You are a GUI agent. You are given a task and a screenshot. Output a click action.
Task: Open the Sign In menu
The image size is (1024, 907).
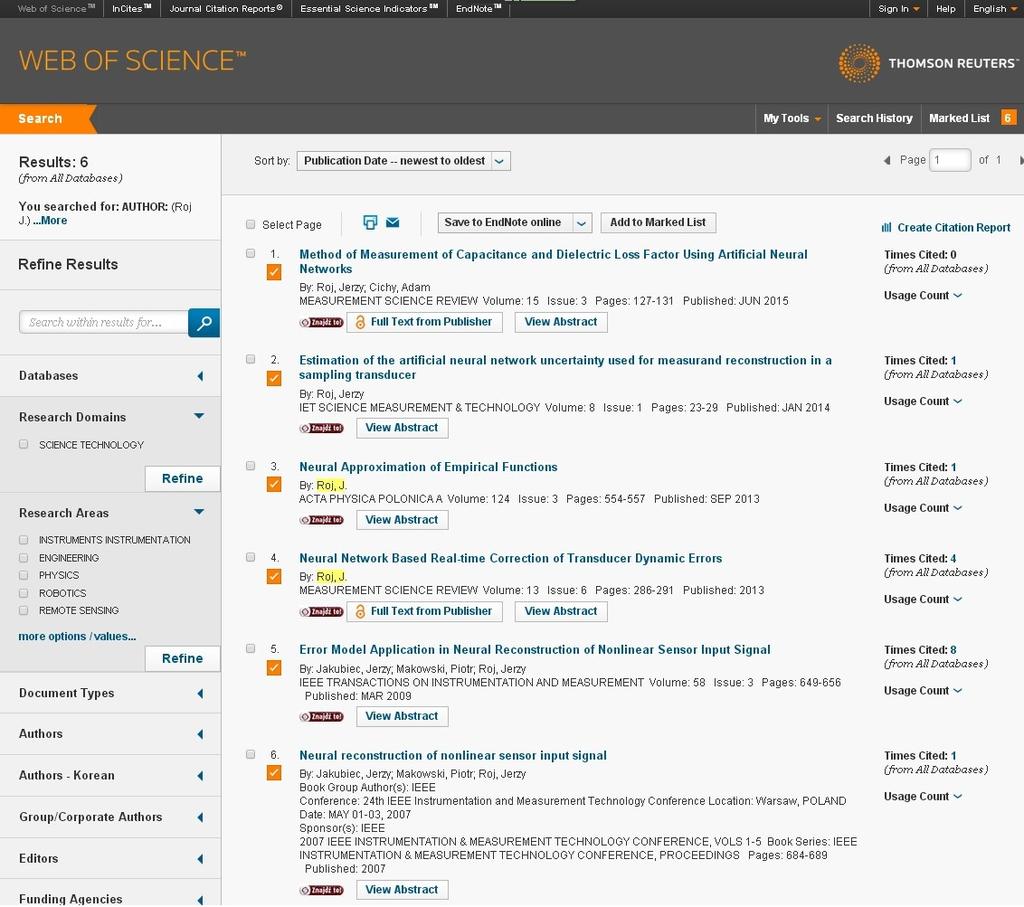click(899, 8)
